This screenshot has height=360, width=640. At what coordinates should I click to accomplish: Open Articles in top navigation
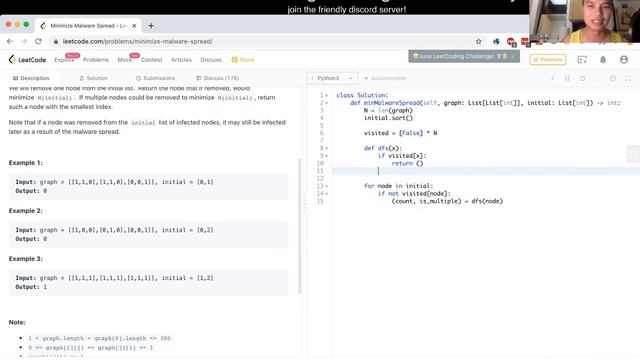coord(181,60)
